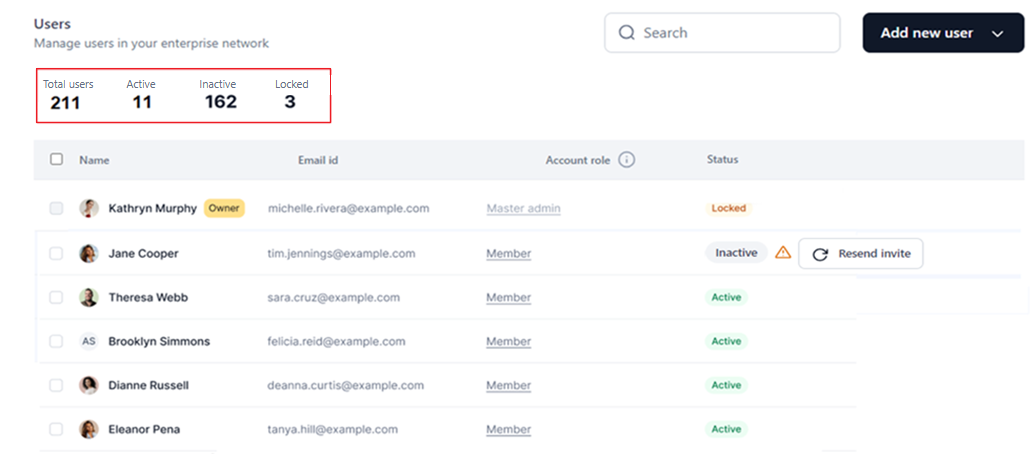Click Dianne Russell's avatar
This screenshot has width=1034, height=454.
(x=89, y=386)
